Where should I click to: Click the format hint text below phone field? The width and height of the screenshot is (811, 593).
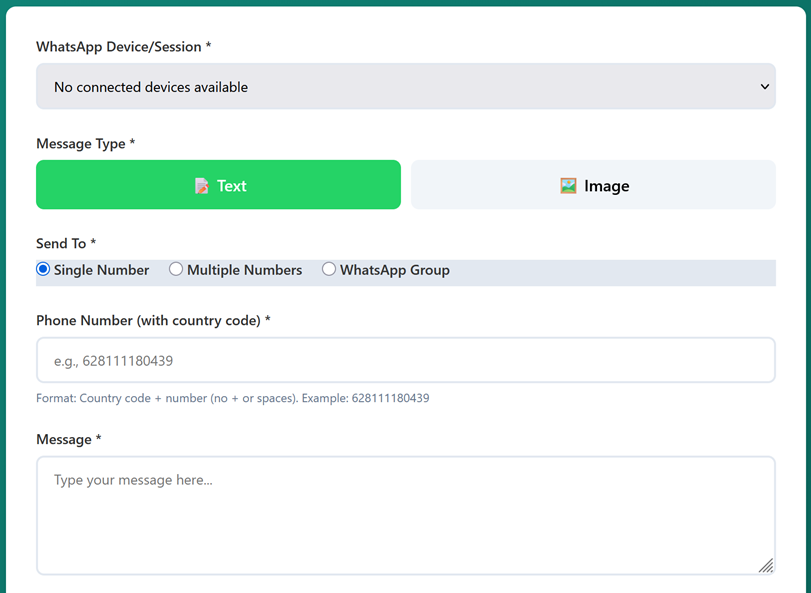click(233, 398)
